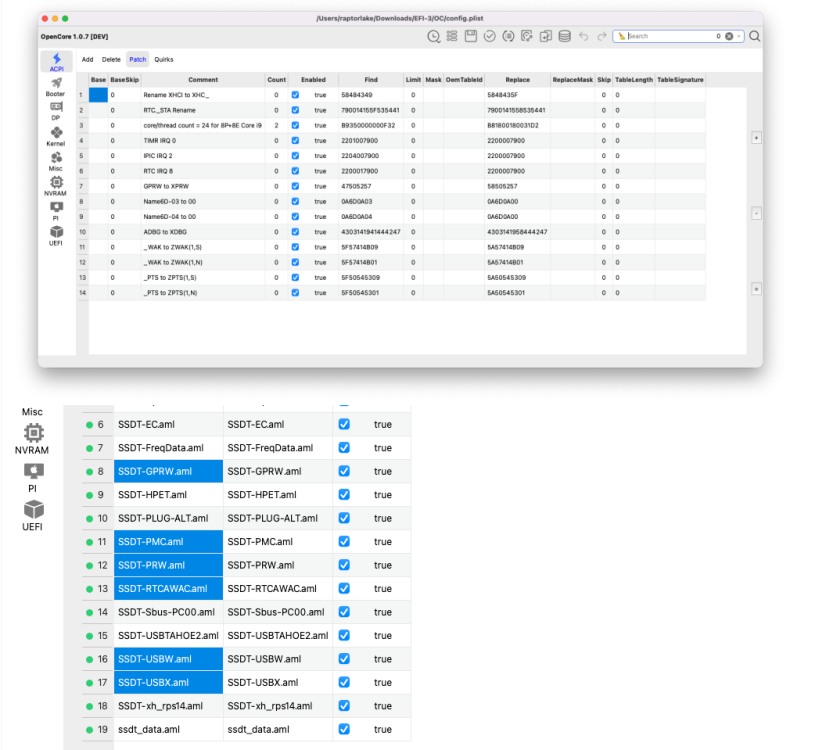
Task: Click the Replace column header
Action: tap(517, 80)
